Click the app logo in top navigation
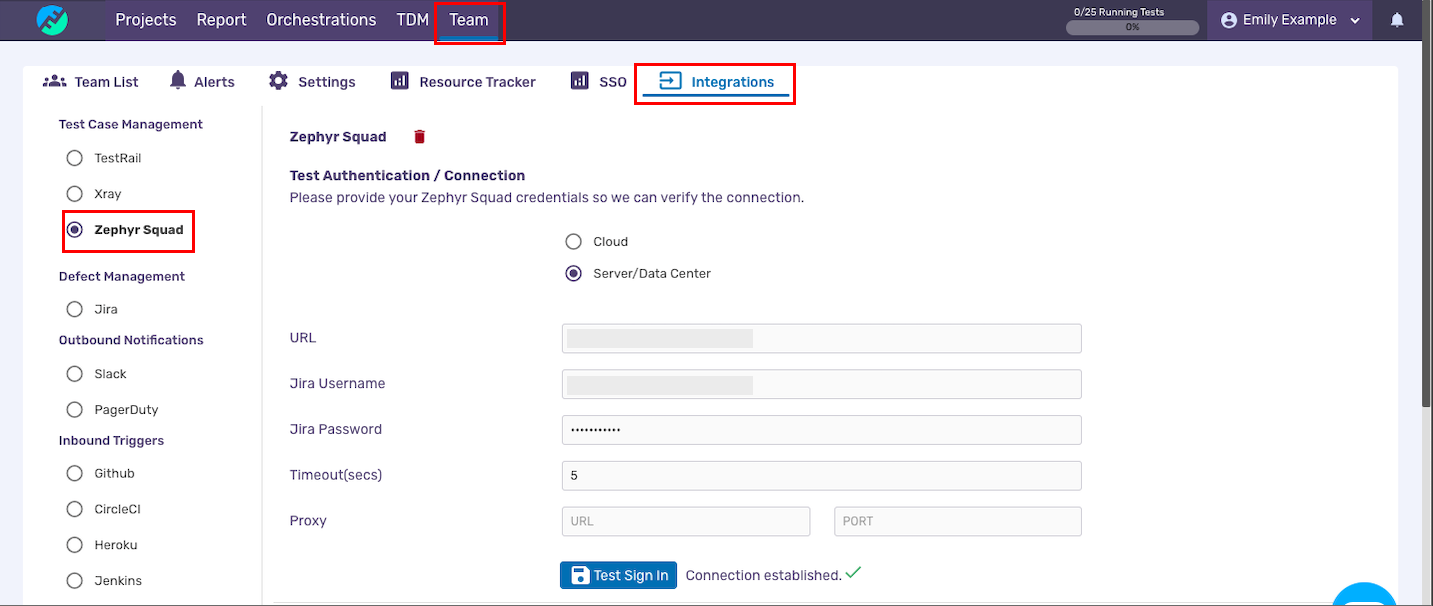Image resolution: width=1433 pixels, height=606 pixels. [x=52, y=20]
